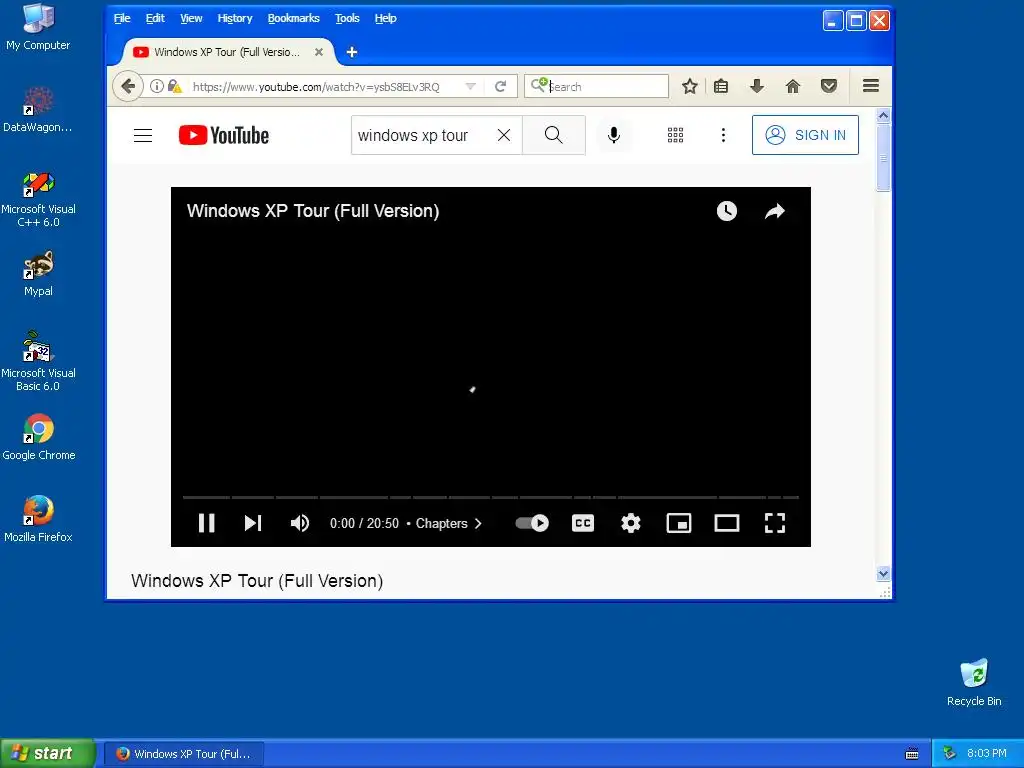Open connection security padlock warning icon
Screen dimensions: 1024x768
174,86
